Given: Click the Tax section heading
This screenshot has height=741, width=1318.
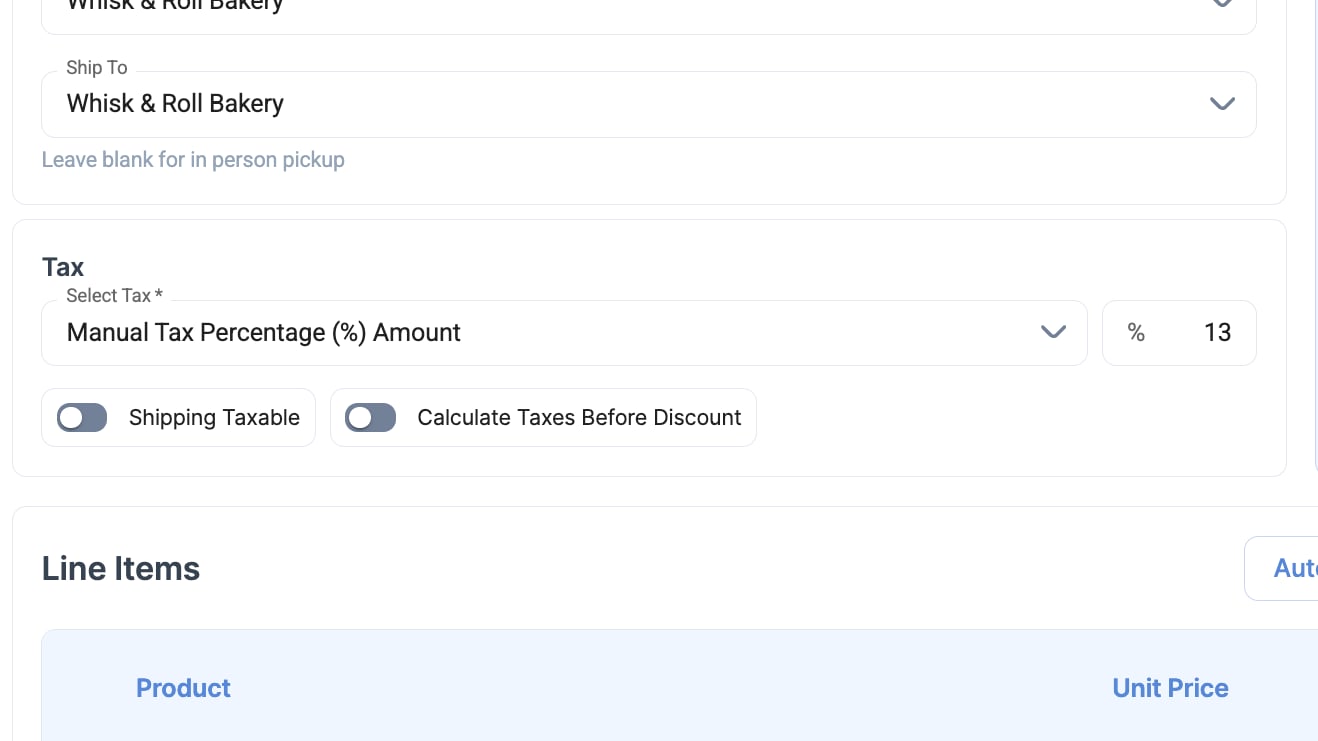Looking at the screenshot, I should pyautogui.click(x=63, y=267).
